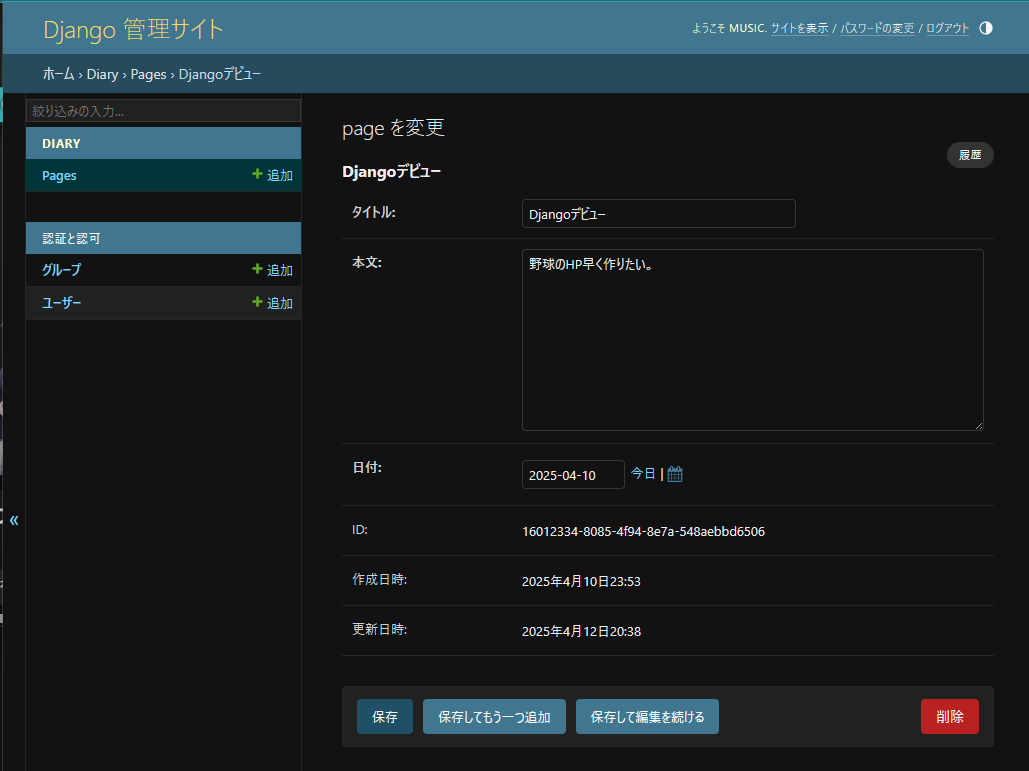Go to Diary in the breadcrumb

(x=102, y=74)
